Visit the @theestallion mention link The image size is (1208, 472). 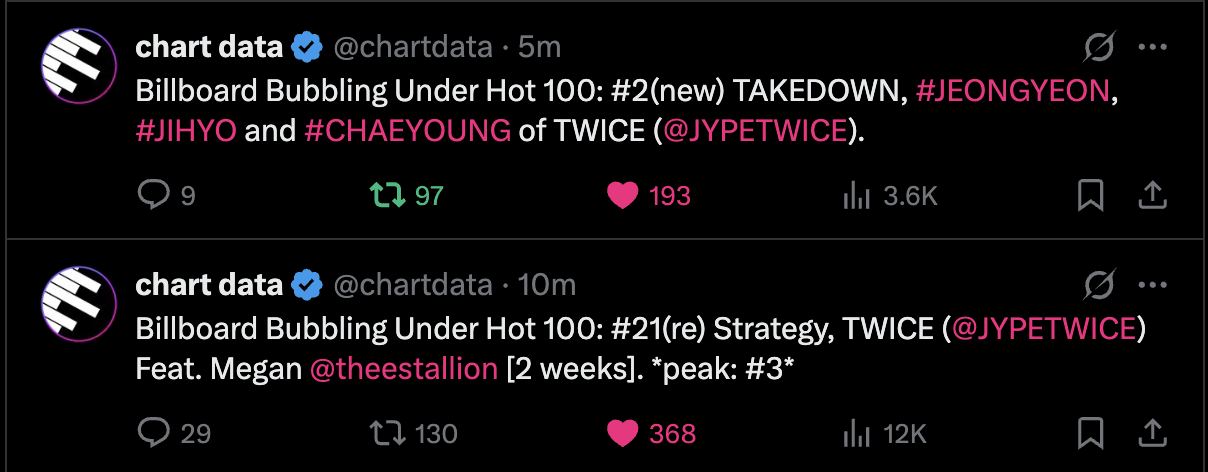(x=403, y=369)
